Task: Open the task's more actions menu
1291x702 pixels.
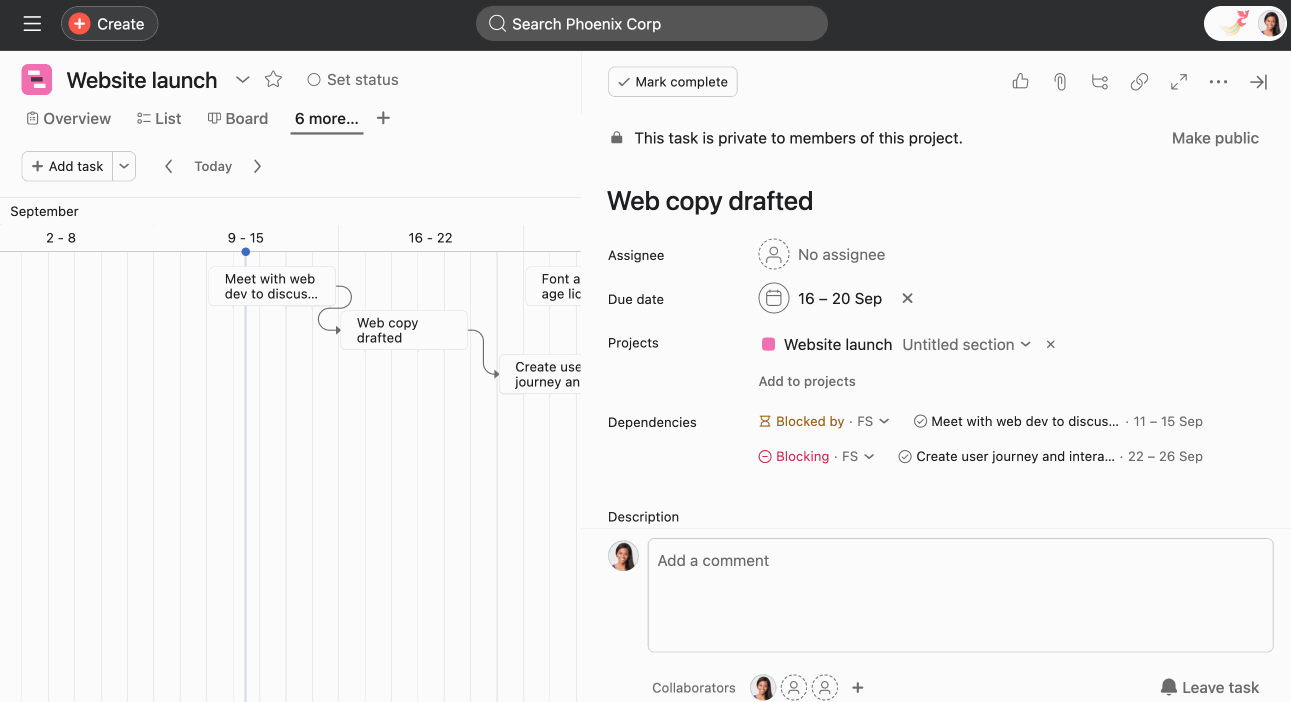Action: [1218, 81]
